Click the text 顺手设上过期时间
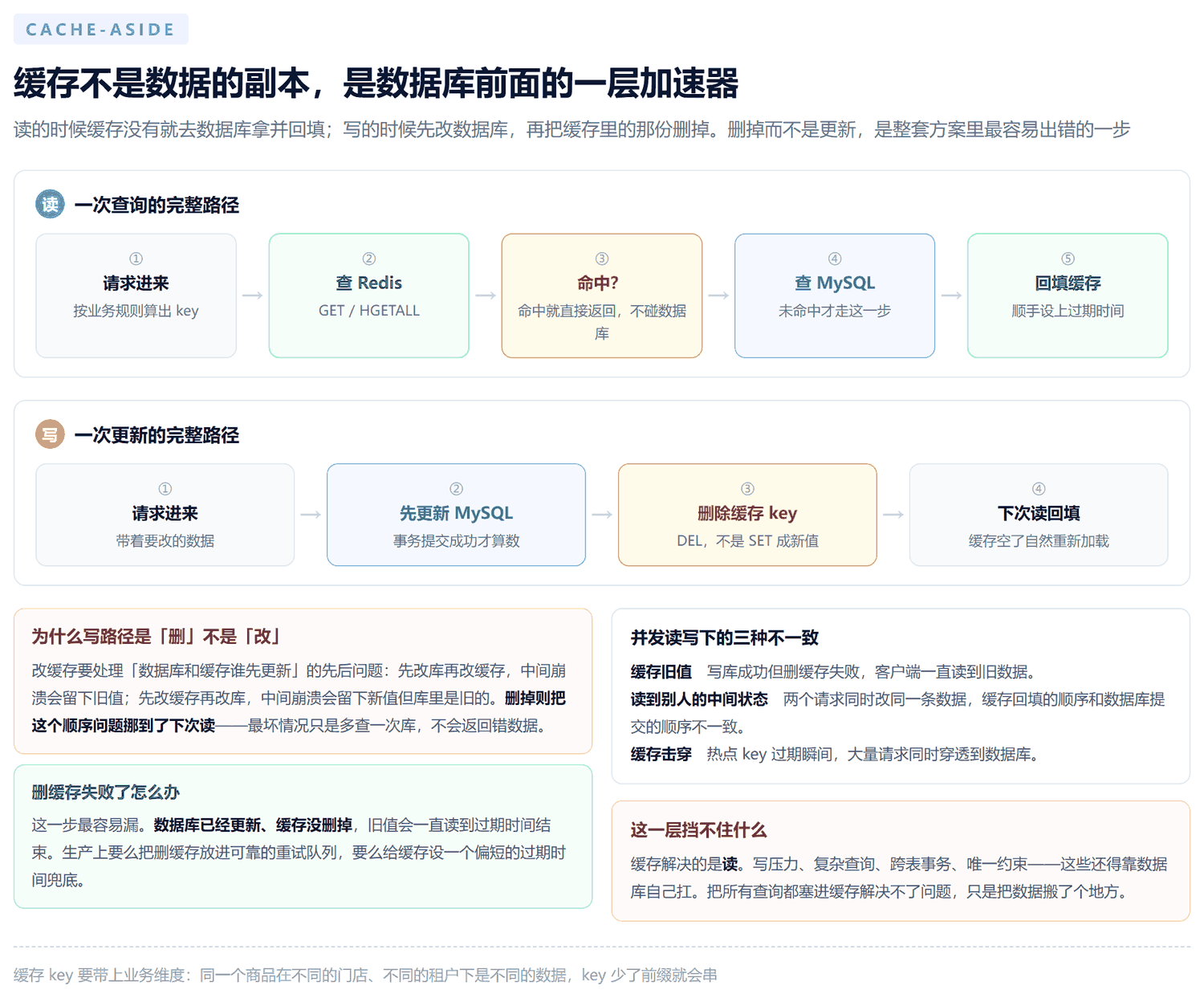1204x998 pixels. coord(1068,311)
